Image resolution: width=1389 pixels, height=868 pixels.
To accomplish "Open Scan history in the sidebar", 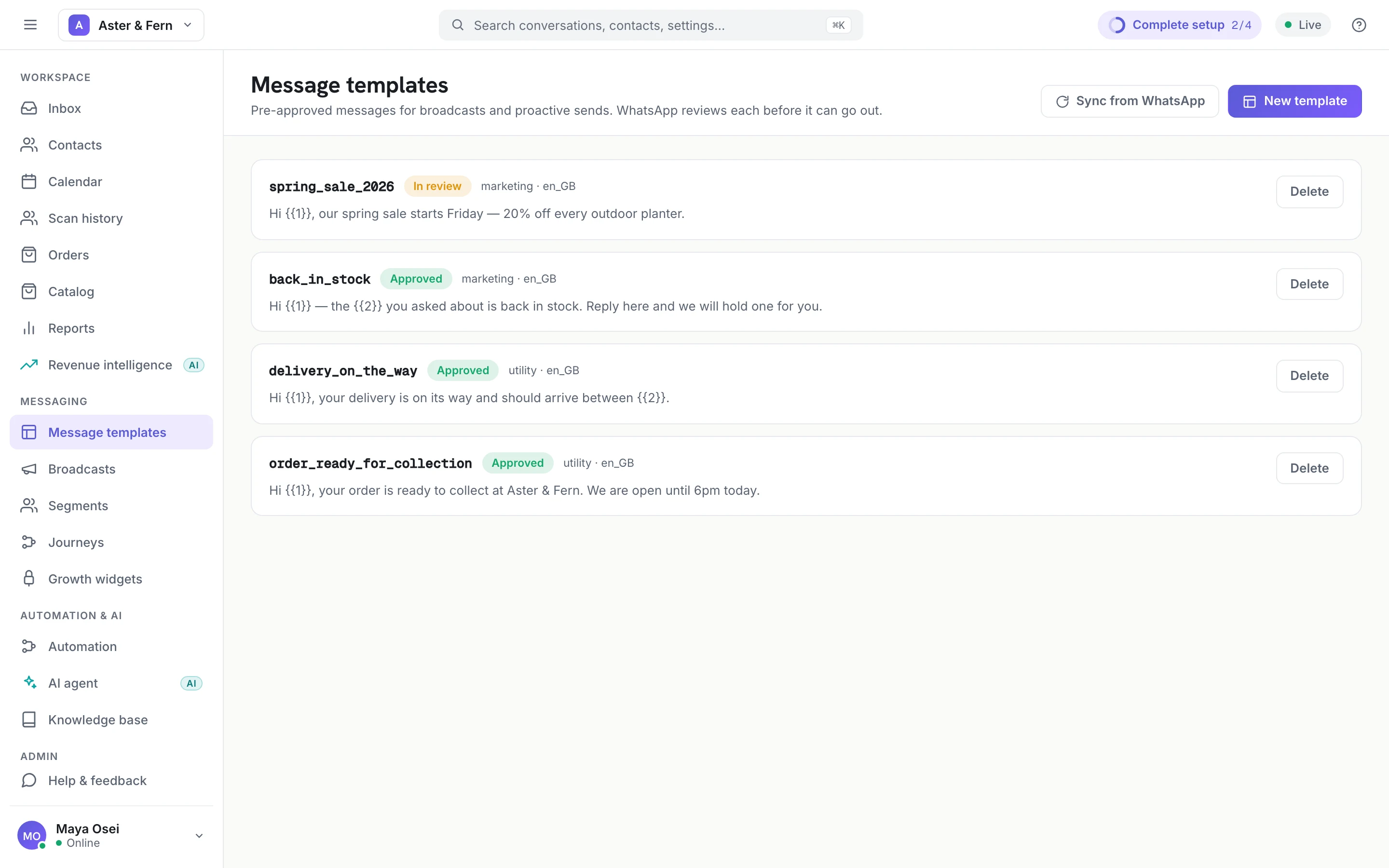I will pyautogui.click(x=111, y=218).
